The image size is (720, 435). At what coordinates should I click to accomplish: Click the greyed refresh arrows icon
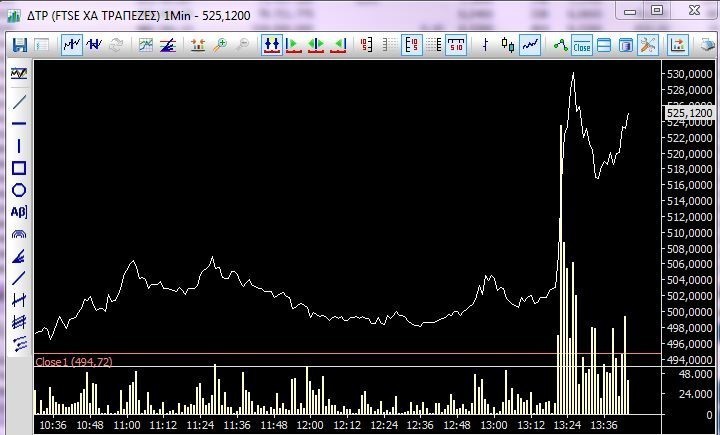pos(116,45)
